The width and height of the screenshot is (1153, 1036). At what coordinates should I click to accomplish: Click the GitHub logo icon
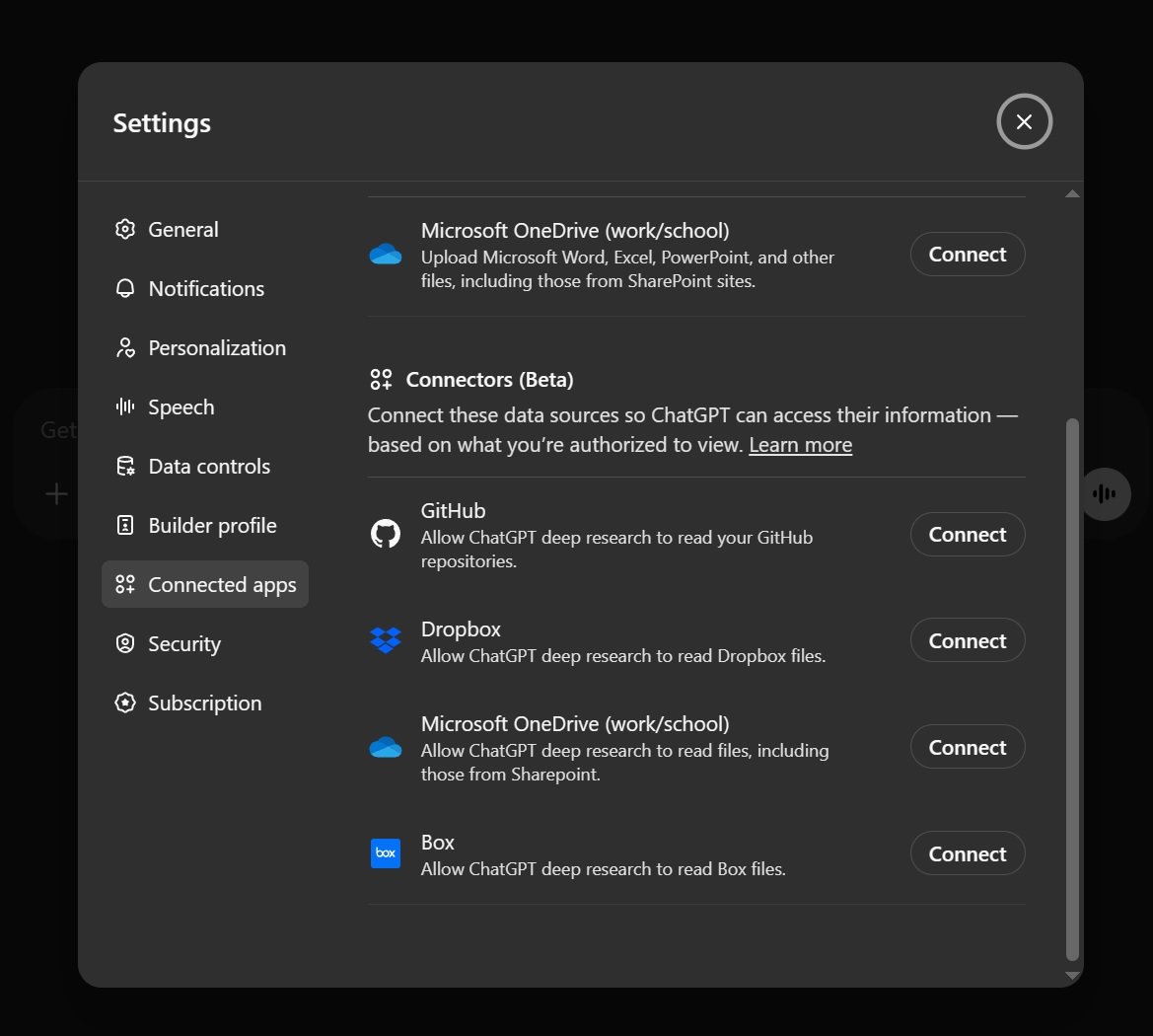[x=385, y=535]
